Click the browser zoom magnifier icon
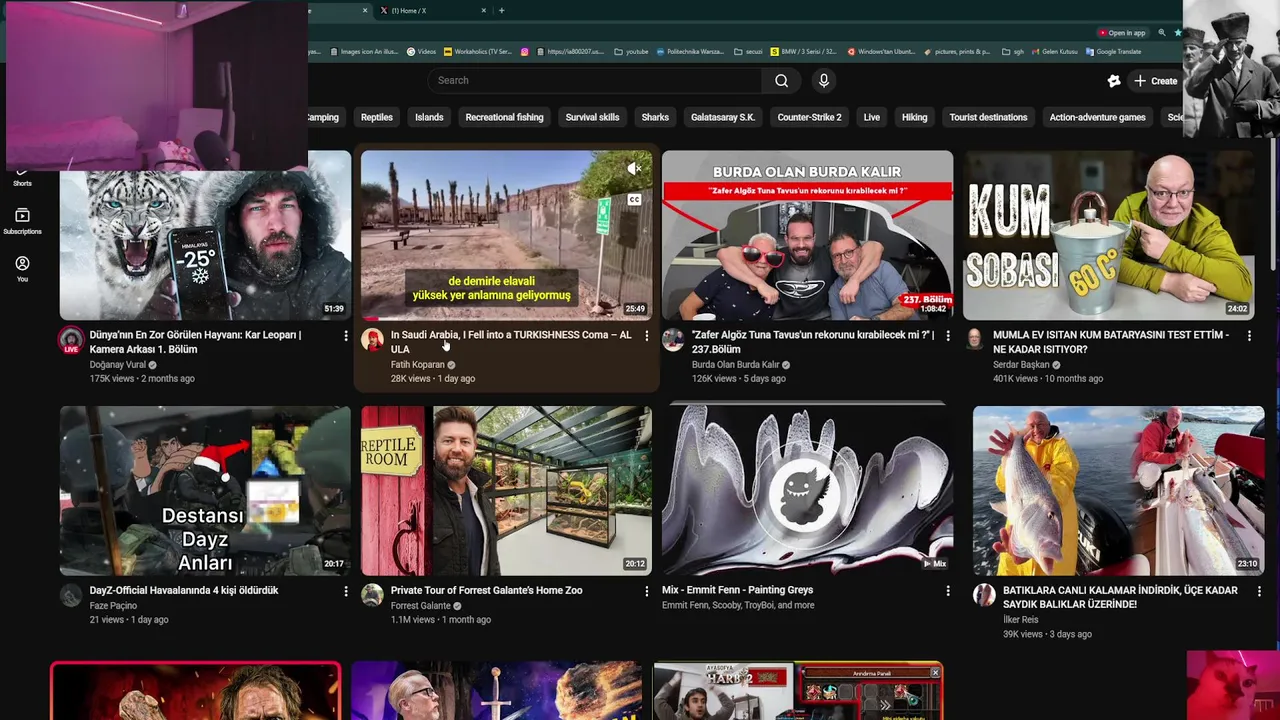 point(1161,33)
